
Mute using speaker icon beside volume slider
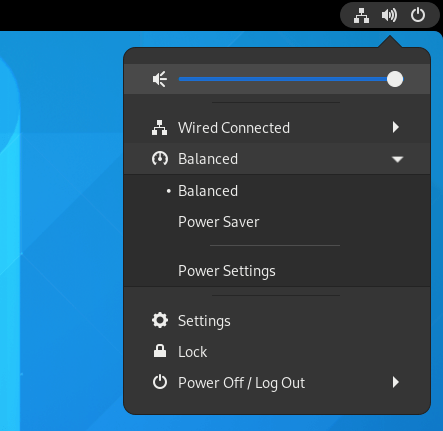(x=160, y=79)
